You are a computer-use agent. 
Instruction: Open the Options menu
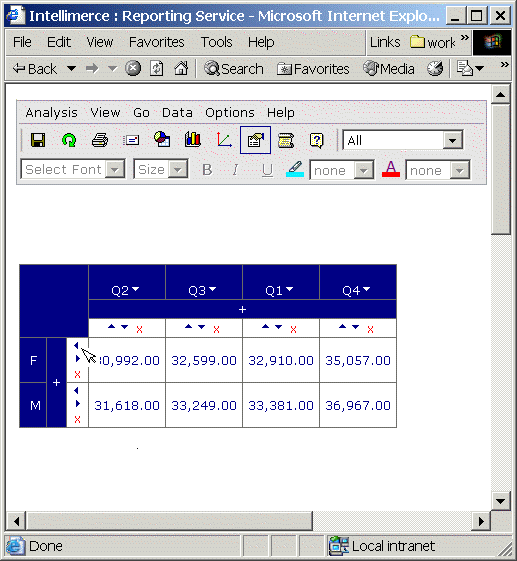230,113
